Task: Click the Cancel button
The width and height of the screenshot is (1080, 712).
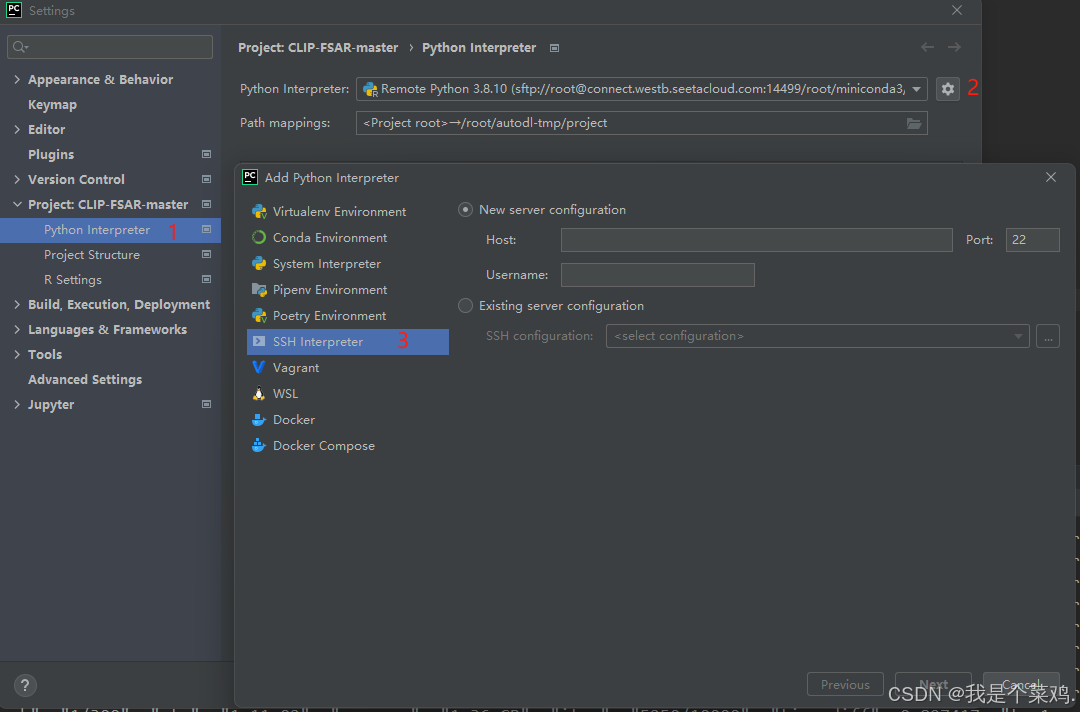Action: click(x=1021, y=684)
